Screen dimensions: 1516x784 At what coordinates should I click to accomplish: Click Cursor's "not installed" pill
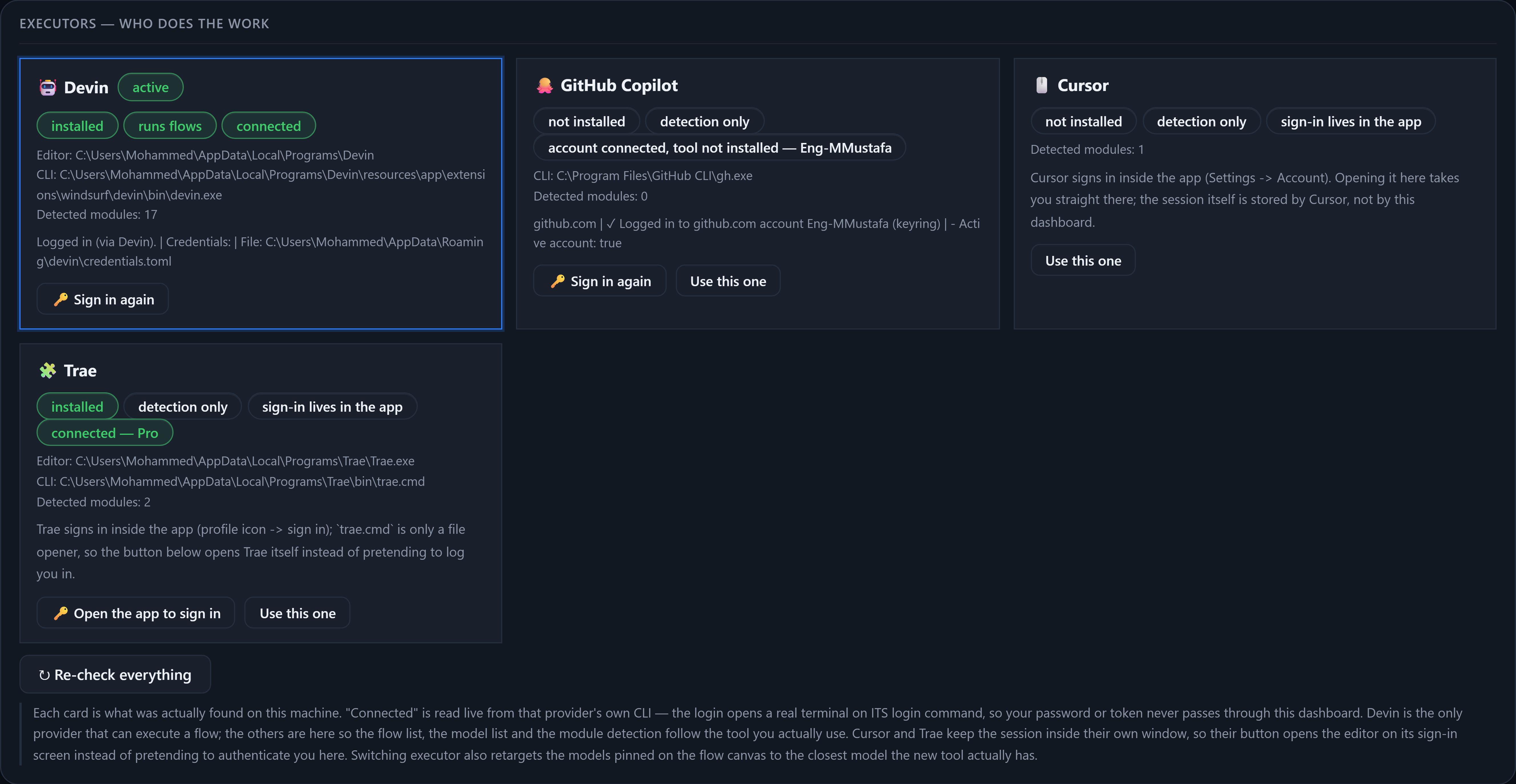pyautogui.click(x=1083, y=122)
